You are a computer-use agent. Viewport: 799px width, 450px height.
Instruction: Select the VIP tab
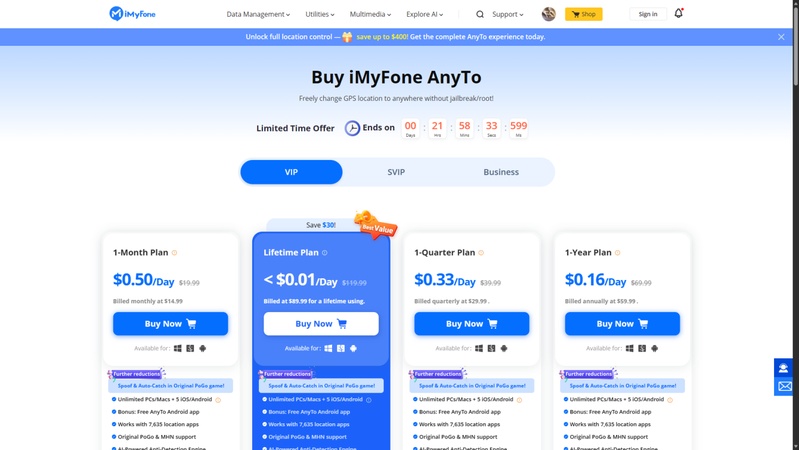[291, 172]
